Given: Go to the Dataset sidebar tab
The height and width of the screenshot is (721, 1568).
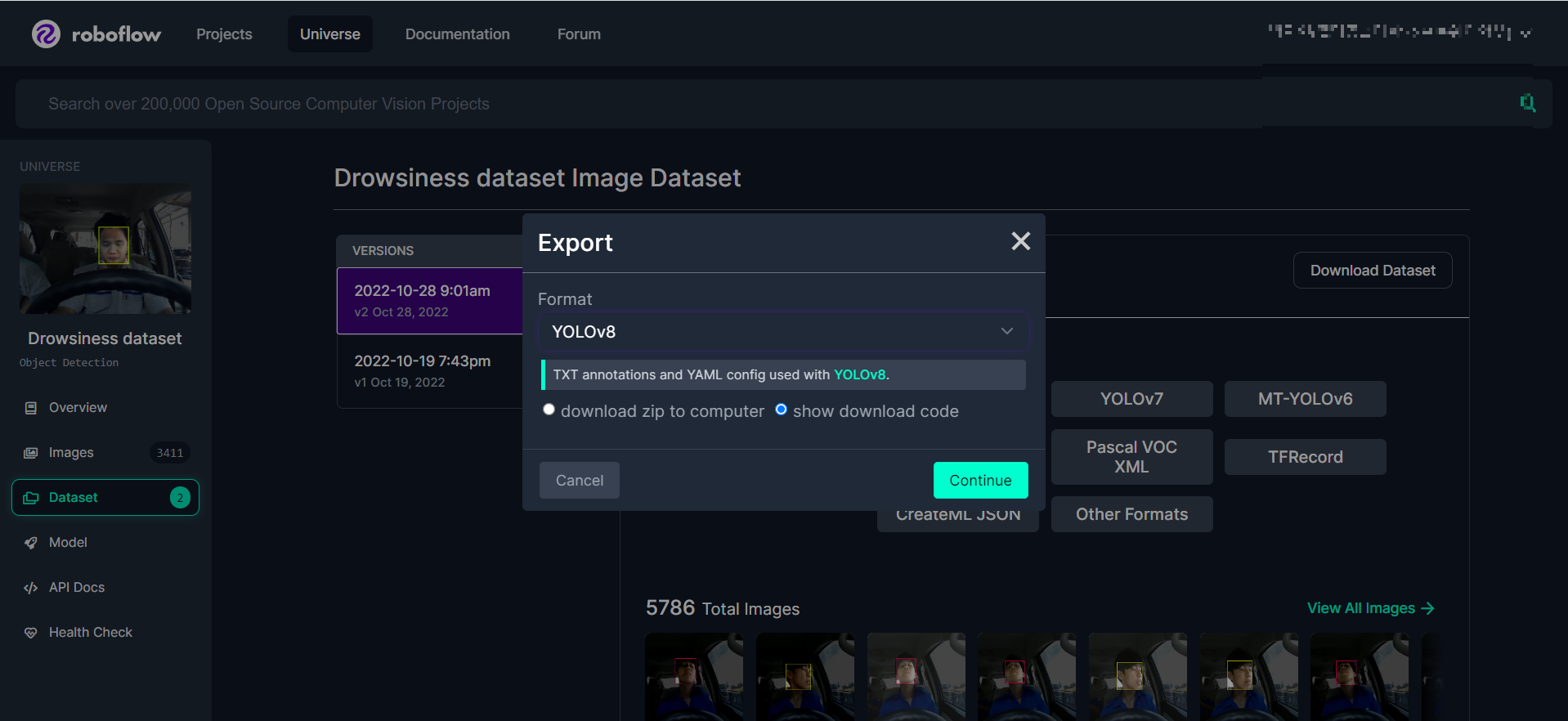Looking at the screenshot, I should [x=105, y=498].
